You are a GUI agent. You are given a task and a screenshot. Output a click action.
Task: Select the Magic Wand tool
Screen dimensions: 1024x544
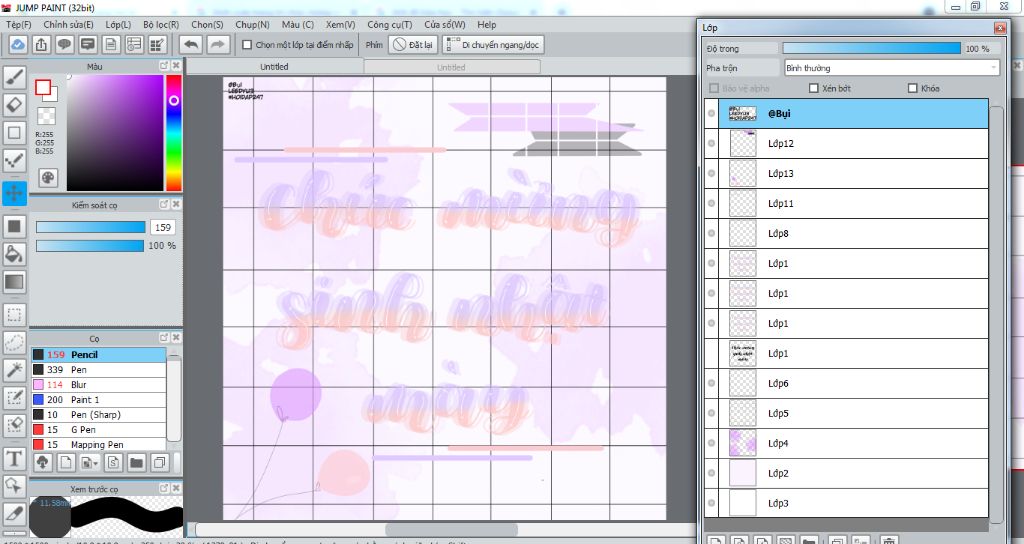click(14, 370)
